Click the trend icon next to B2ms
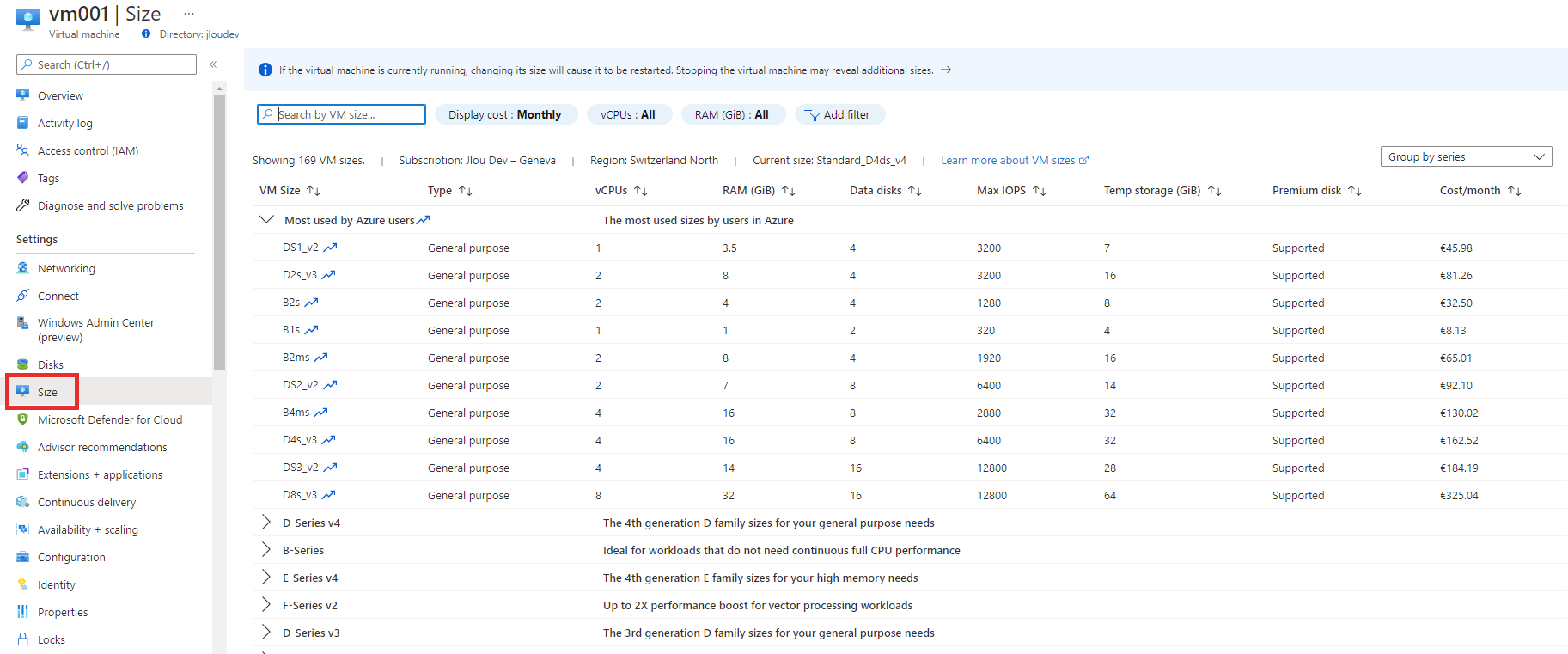 tap(320, 358)
